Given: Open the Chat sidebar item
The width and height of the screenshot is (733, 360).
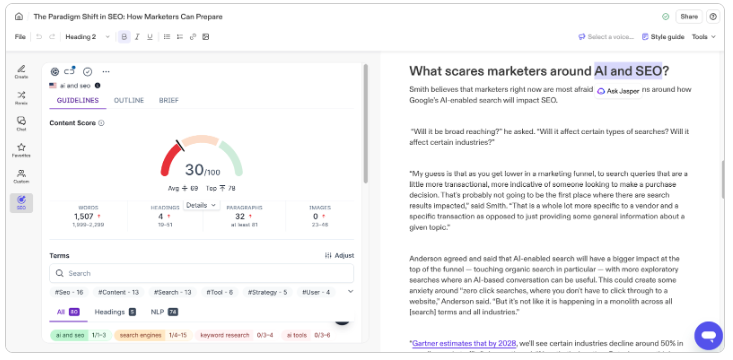Looking at the screenshot, I should [x=21, y=124].
